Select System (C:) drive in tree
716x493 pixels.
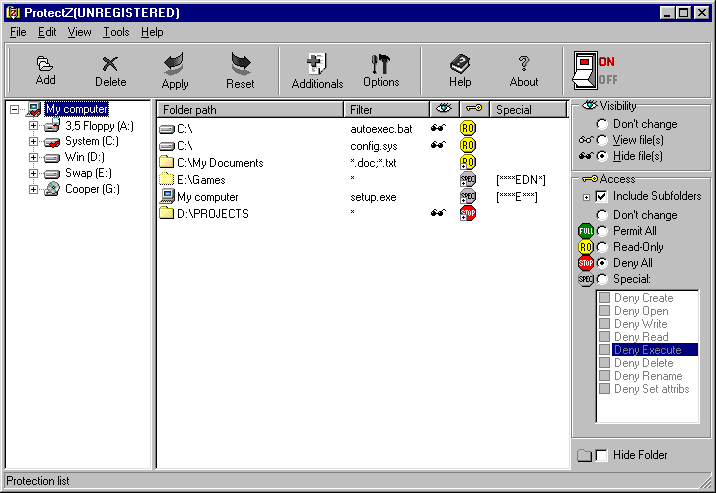click(91, 141)
